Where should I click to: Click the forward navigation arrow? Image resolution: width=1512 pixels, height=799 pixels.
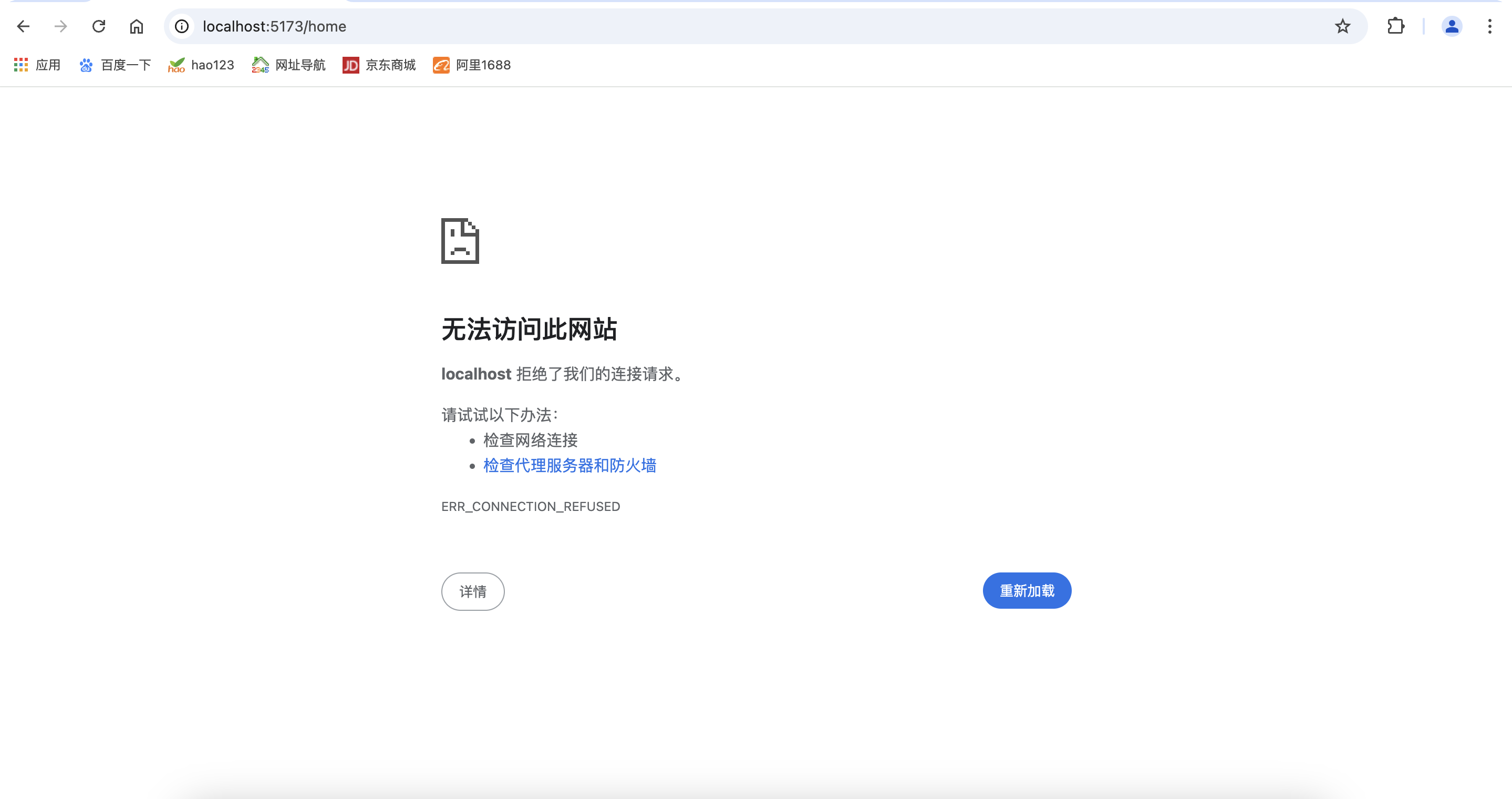(x=61, y=26)
